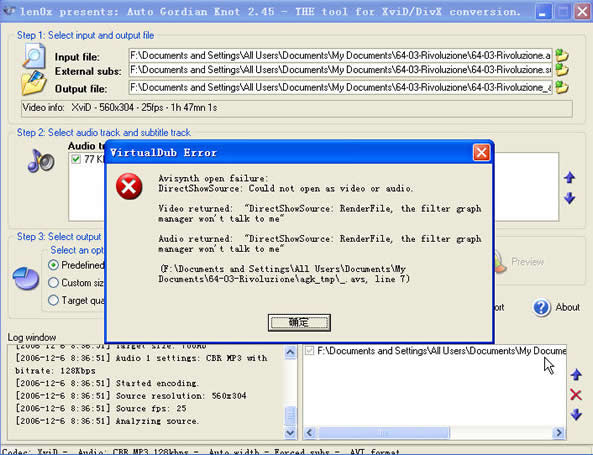Move the job queue item up

[576, 375]
